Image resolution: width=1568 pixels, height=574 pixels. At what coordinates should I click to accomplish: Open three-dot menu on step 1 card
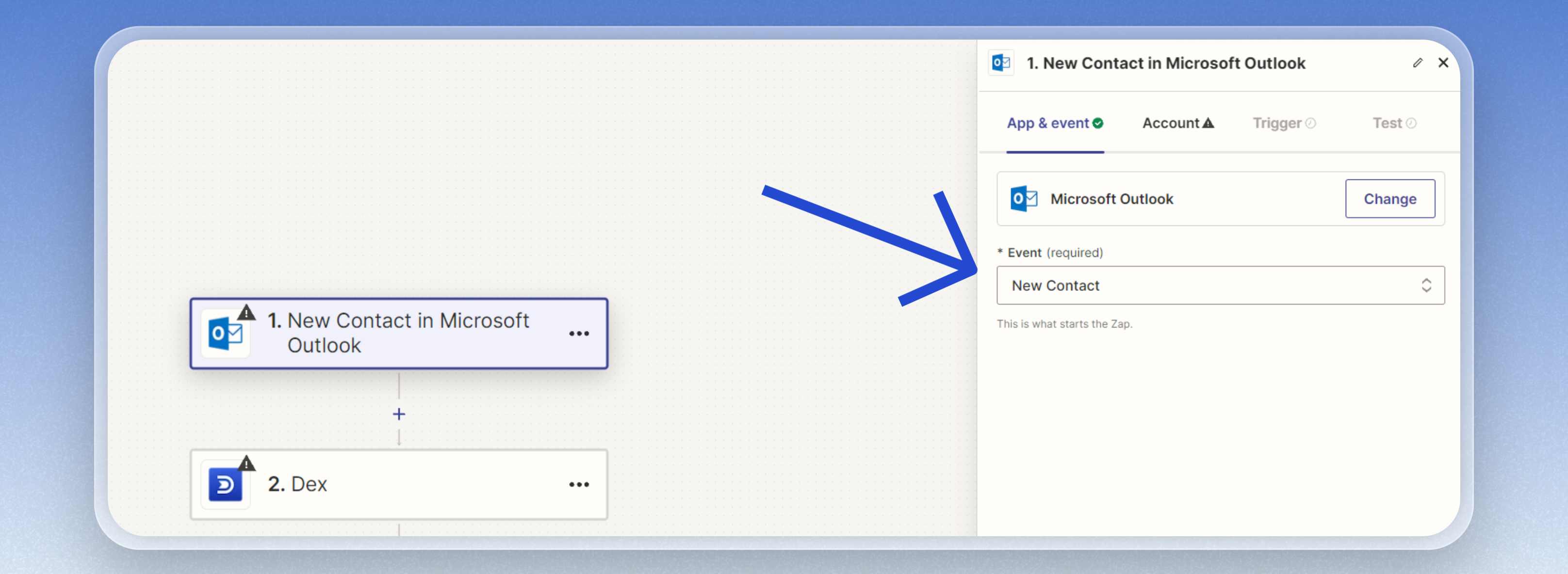pyautogui.click(x=578, y=334)
